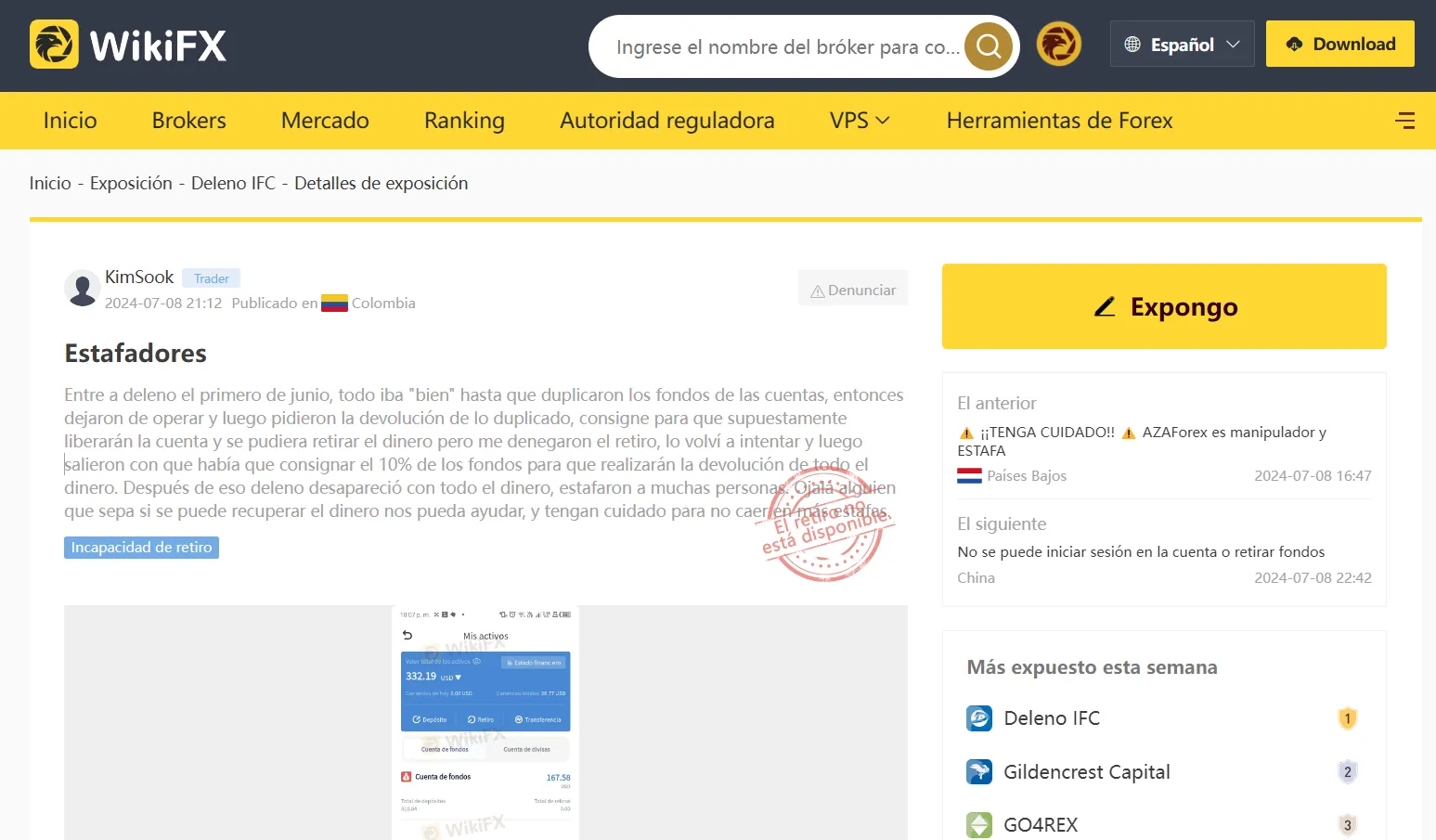The height and width of the screenshot is (840, 1436).
Task: Click the broker name search field
Action: [x=787, y=46]
